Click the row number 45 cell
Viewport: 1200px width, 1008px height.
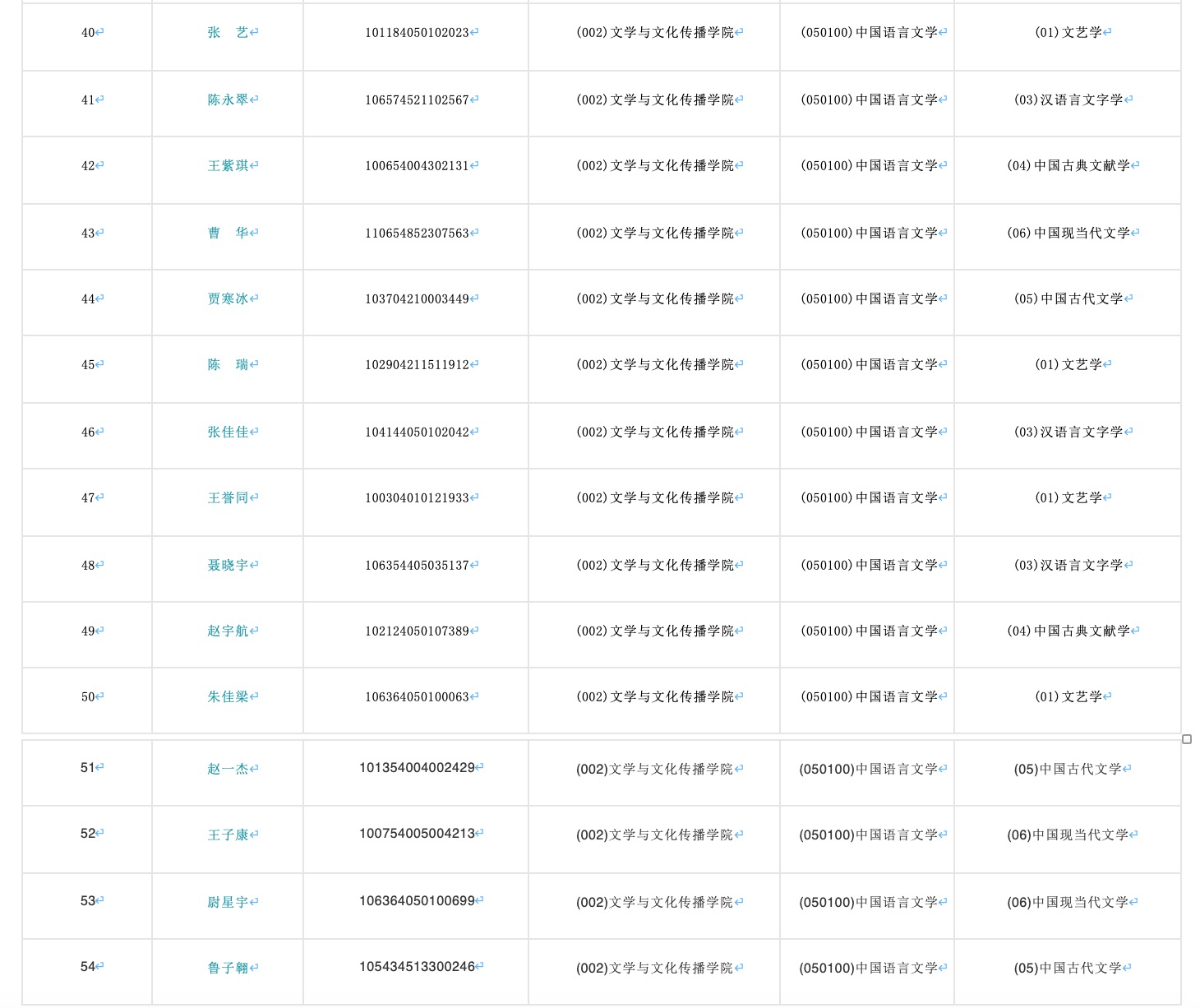[88, 365]
